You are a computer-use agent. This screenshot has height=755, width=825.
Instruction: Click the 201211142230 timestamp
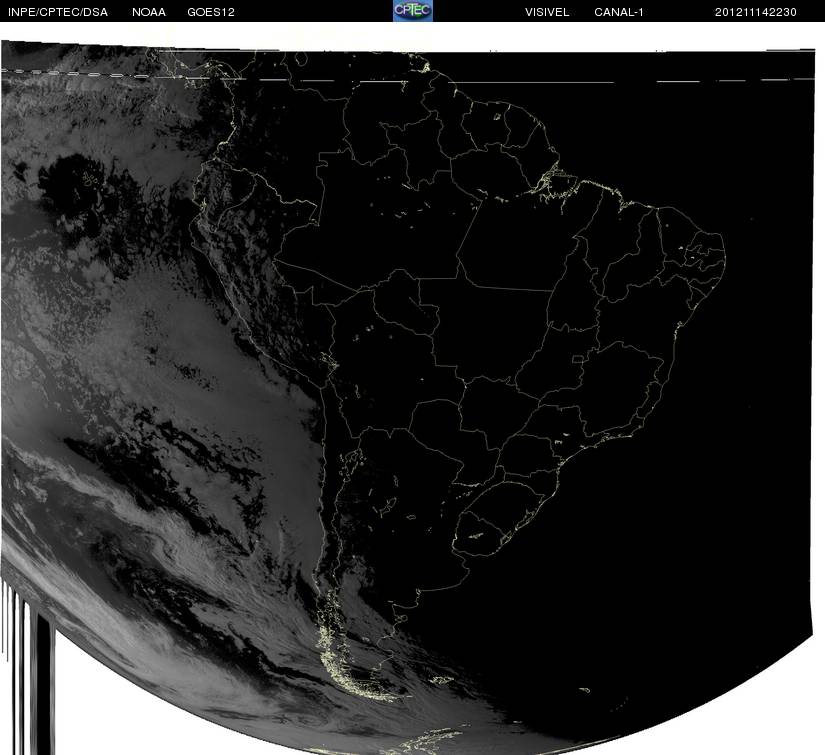tap(756, 12)
